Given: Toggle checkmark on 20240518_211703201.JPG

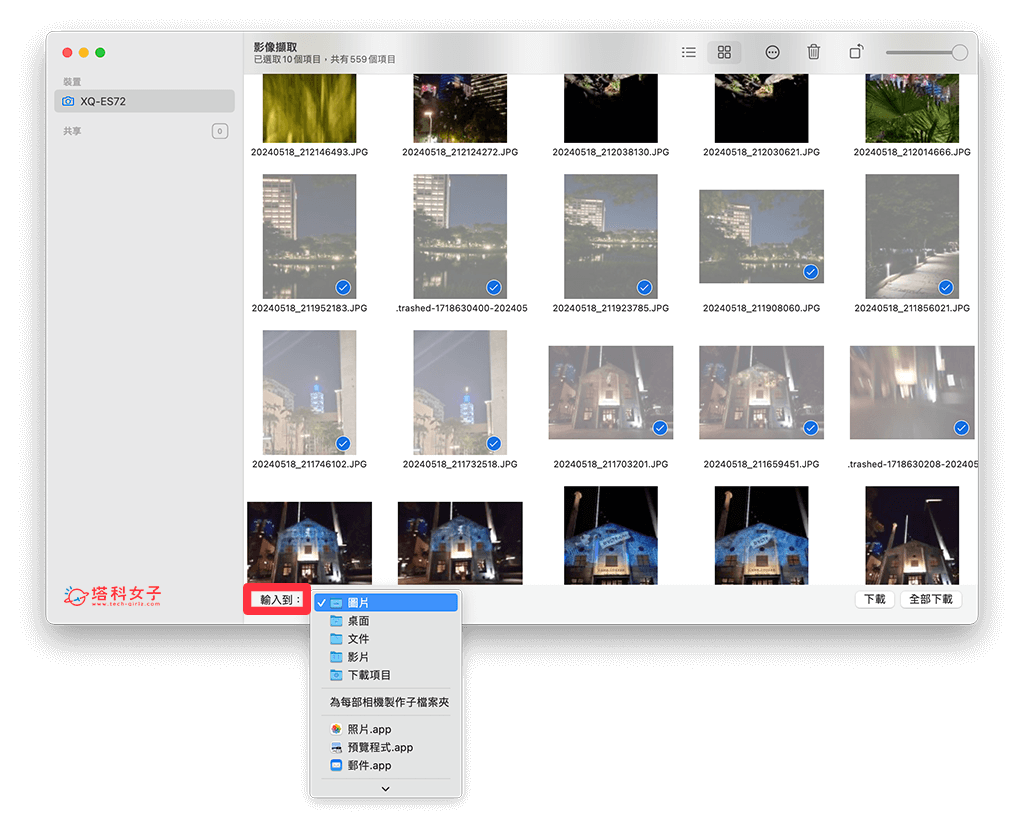Looking at the screenshot, I should point(660,428).
